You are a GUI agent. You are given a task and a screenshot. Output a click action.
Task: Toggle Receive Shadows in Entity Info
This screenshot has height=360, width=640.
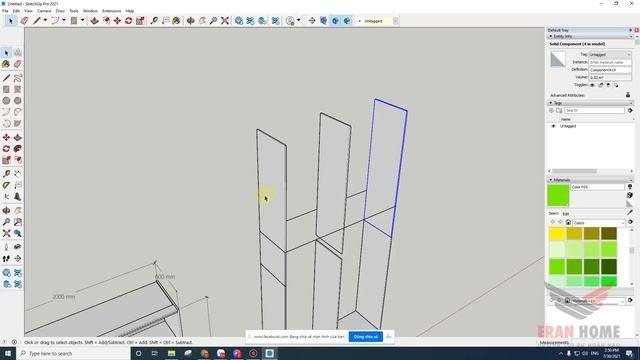608,85
